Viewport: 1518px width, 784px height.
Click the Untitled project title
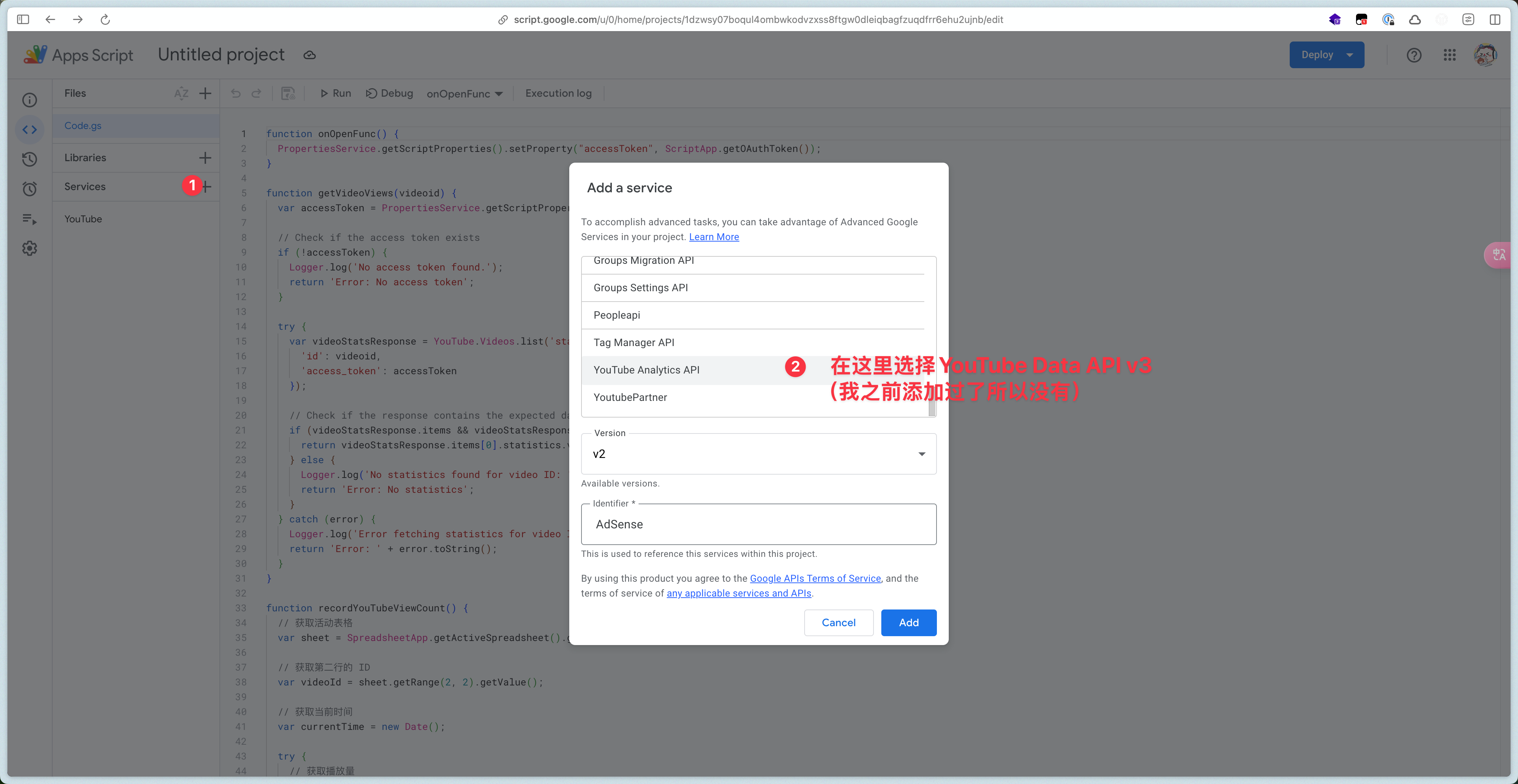(221, 55)
